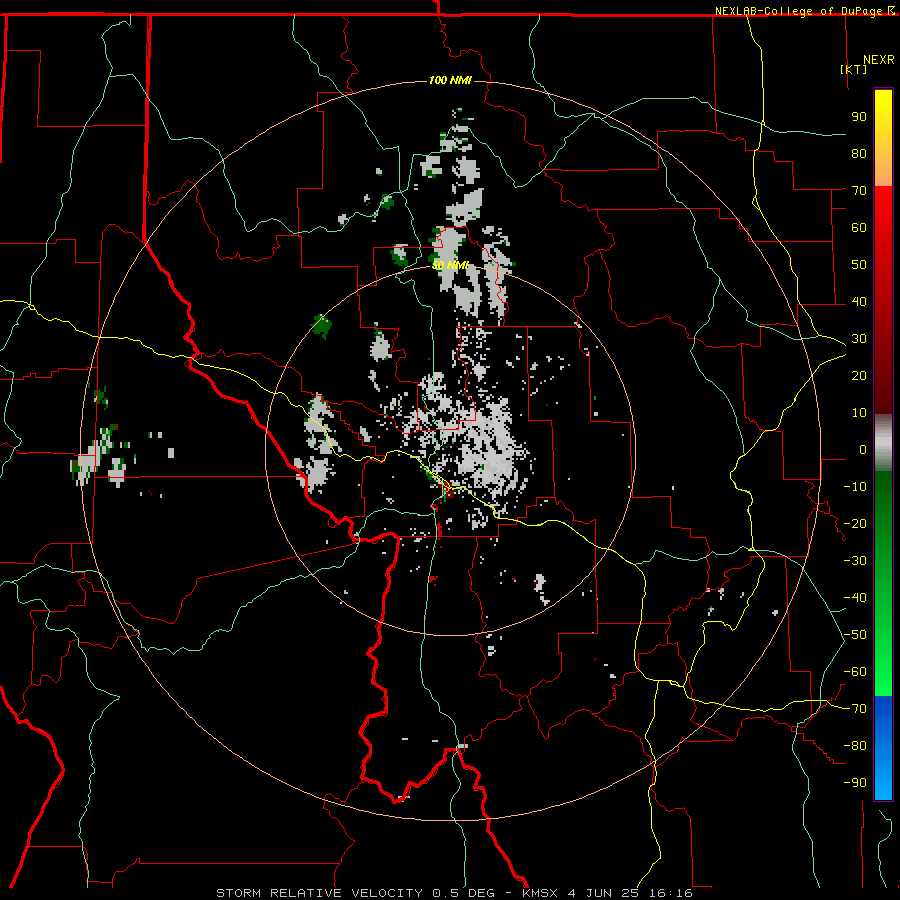The width and height of the screenshot is (900, 900).
Task: Click the -50 value on the velocity scale
Action: point(855,635)
